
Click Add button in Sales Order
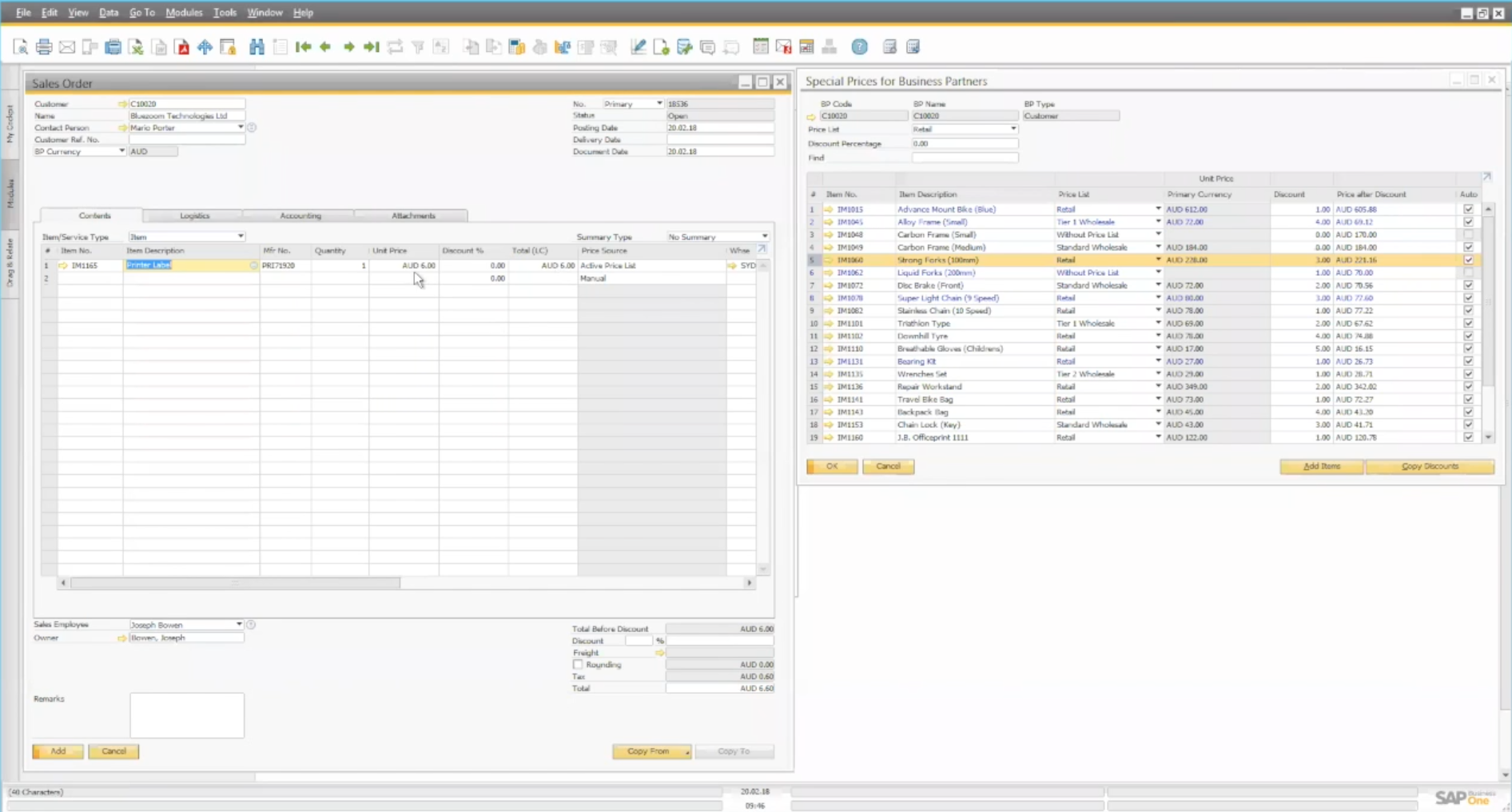click(58, 751)
